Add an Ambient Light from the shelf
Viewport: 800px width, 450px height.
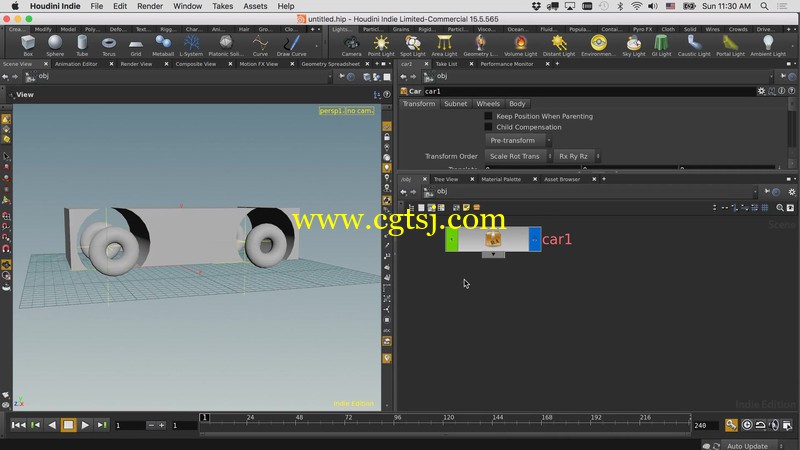click(x=768, y=45)
